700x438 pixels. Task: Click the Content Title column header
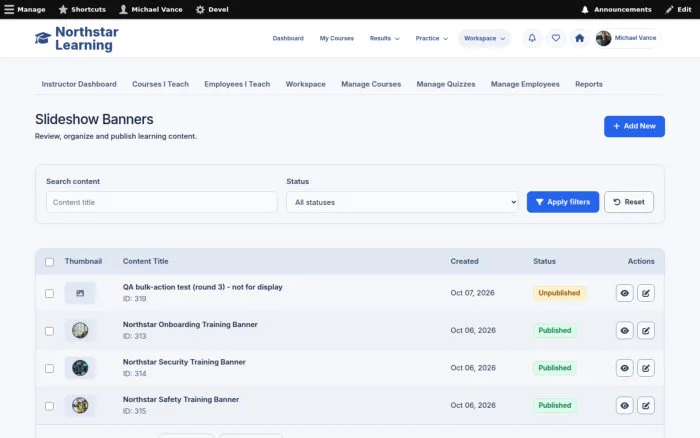pyautogui.click(x=146, y=261)
